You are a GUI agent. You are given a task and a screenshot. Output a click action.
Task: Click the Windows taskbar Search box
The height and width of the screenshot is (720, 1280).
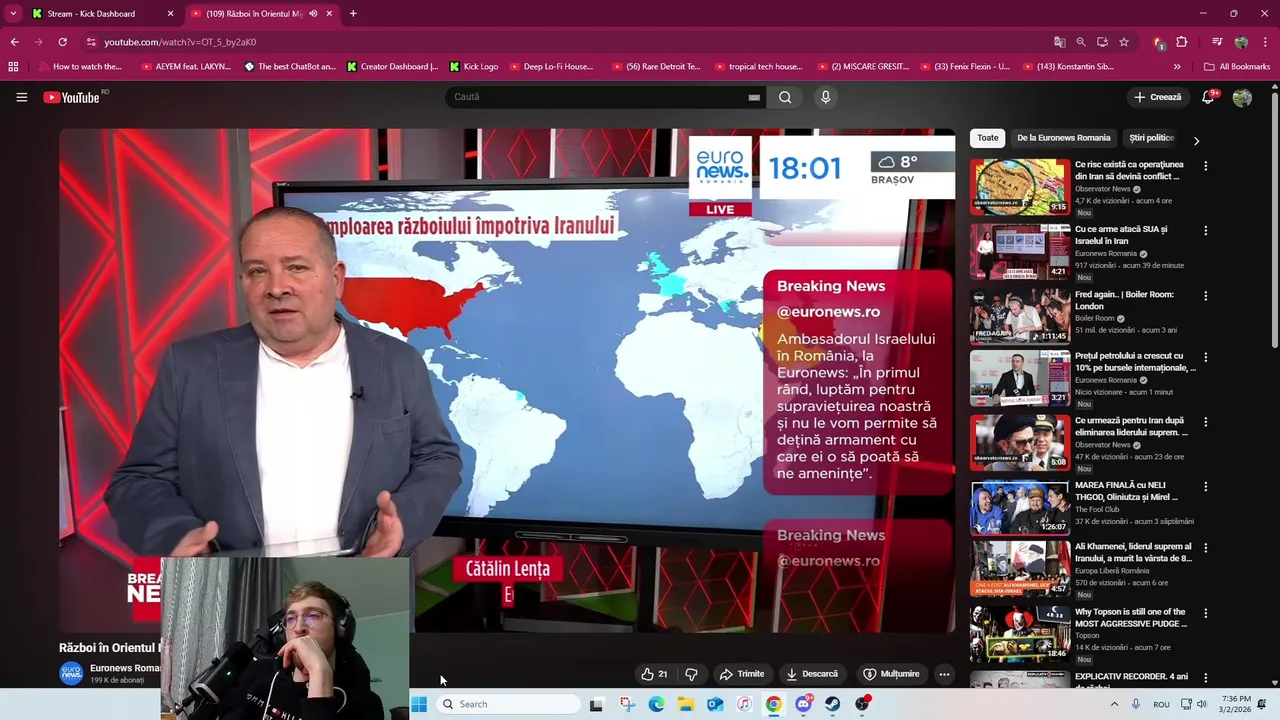point(510,704)
